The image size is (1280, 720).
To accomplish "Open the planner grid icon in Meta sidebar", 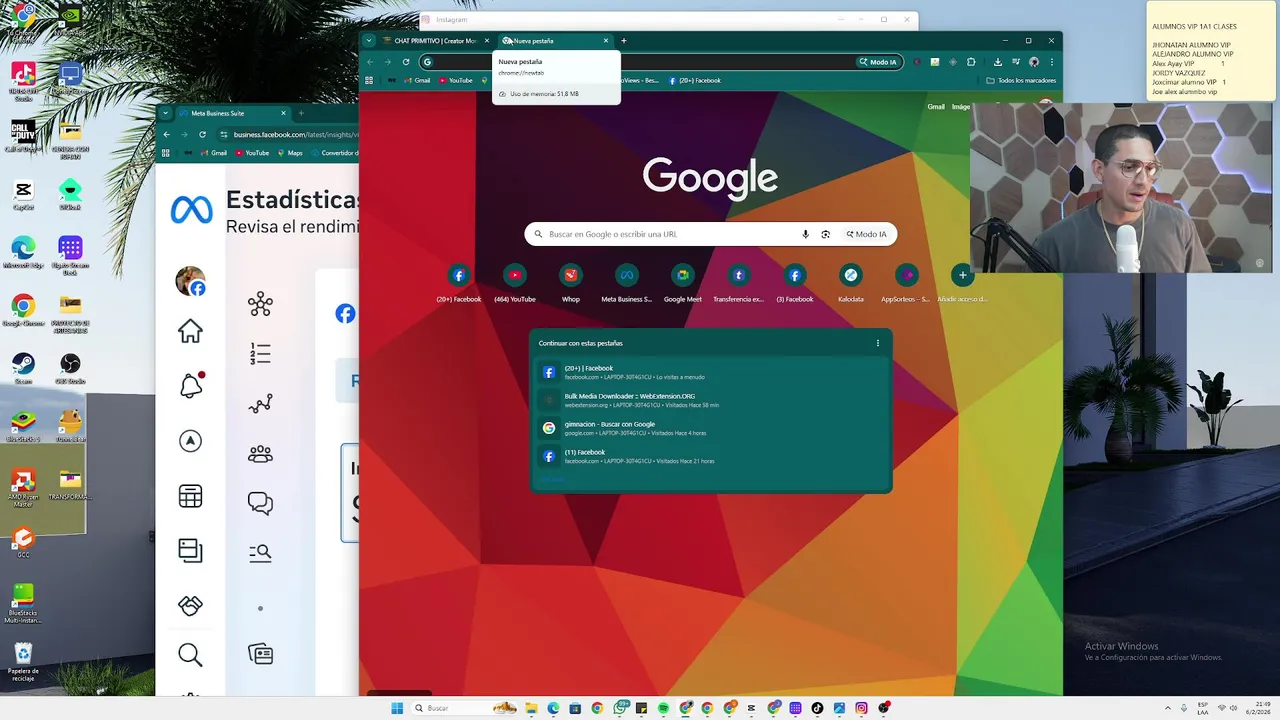I will 190,496.
